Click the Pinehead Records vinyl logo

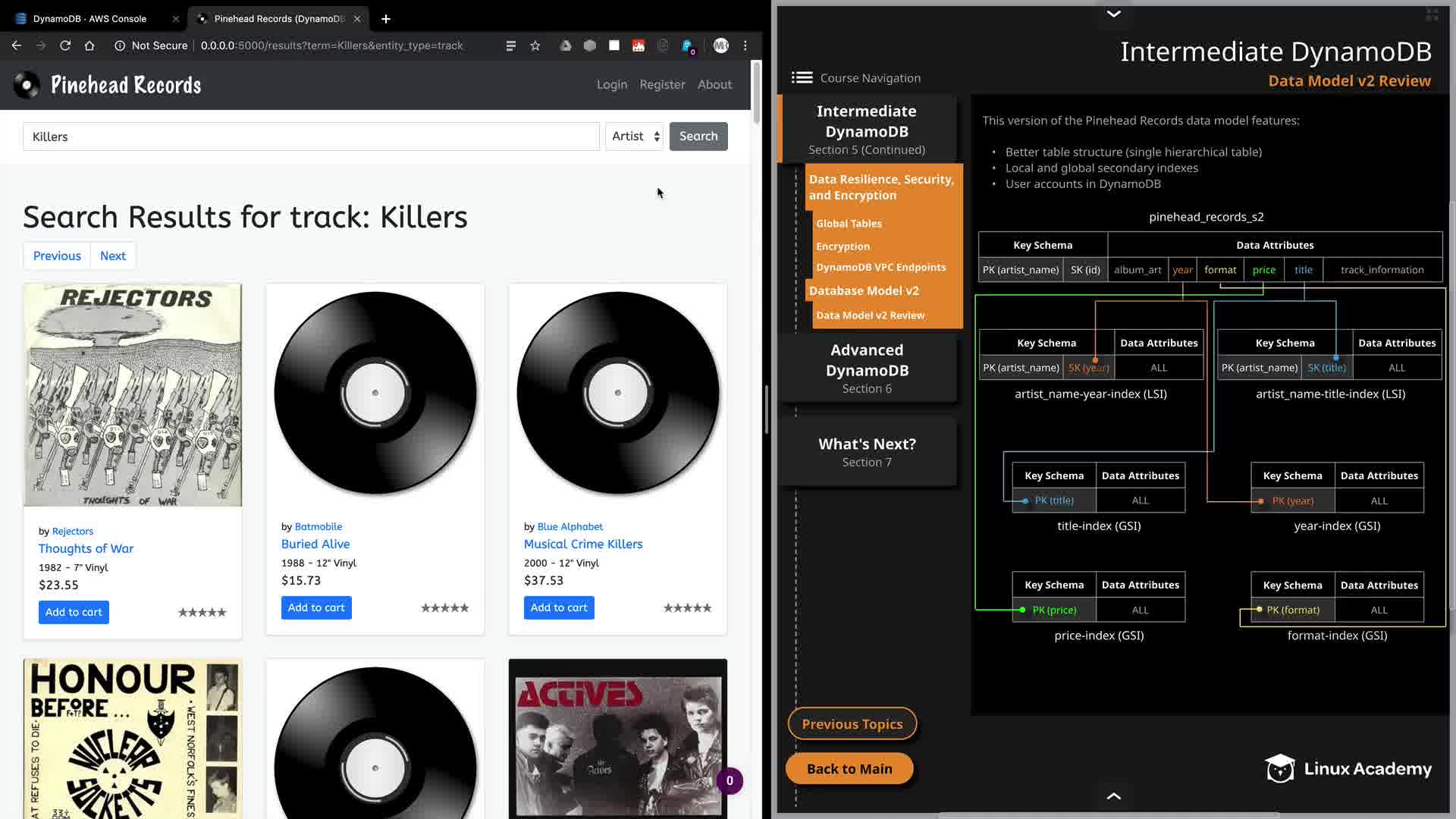(x=27, y=85)
